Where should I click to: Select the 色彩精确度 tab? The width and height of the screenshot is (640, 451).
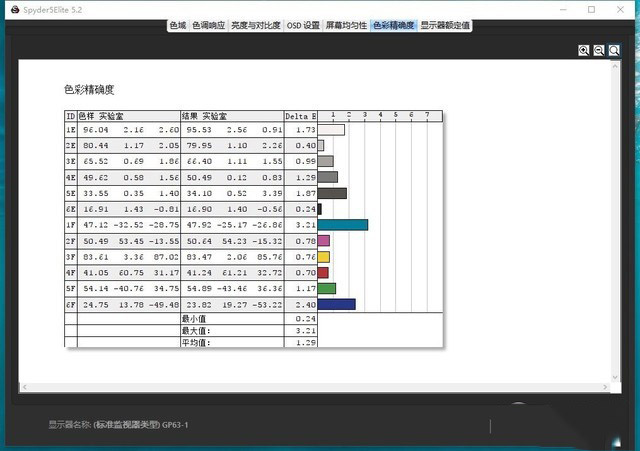pyautogui.click(x=393, y=25)
